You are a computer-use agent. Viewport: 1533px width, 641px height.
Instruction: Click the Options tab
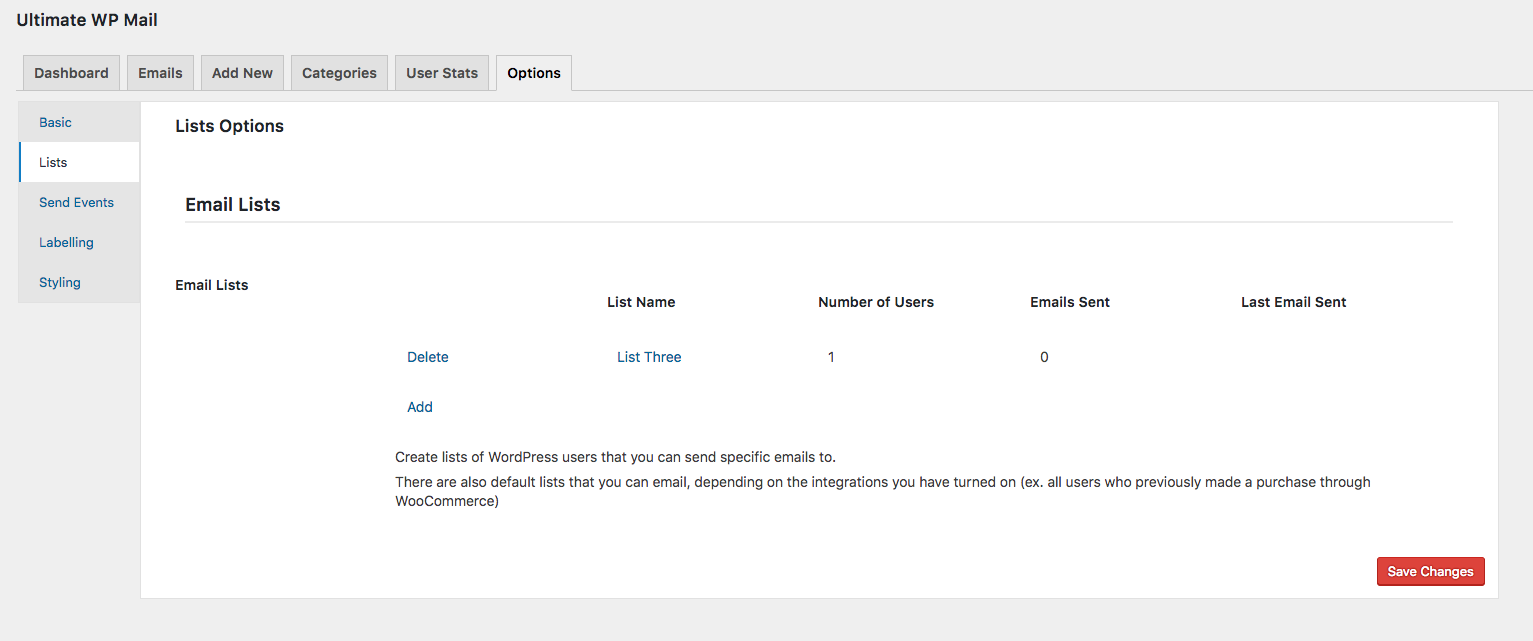[x=534, y=73]
